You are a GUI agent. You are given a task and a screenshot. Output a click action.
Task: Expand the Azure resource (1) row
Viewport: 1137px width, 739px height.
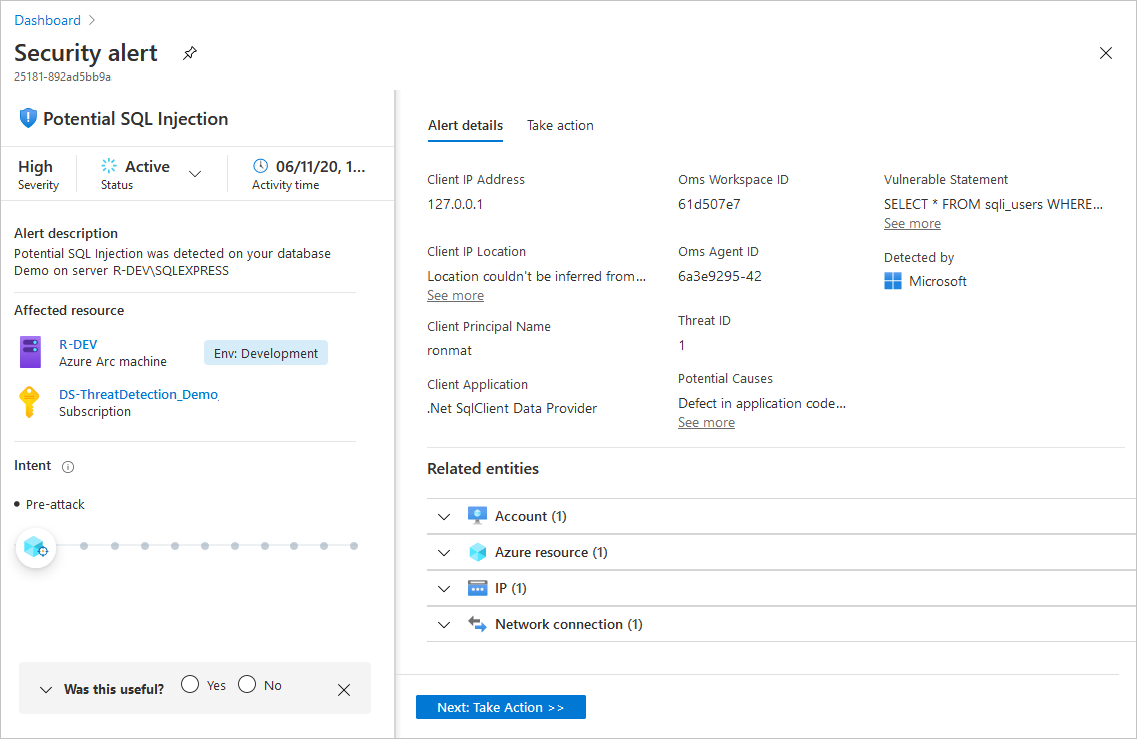click(x=444, y=553)
